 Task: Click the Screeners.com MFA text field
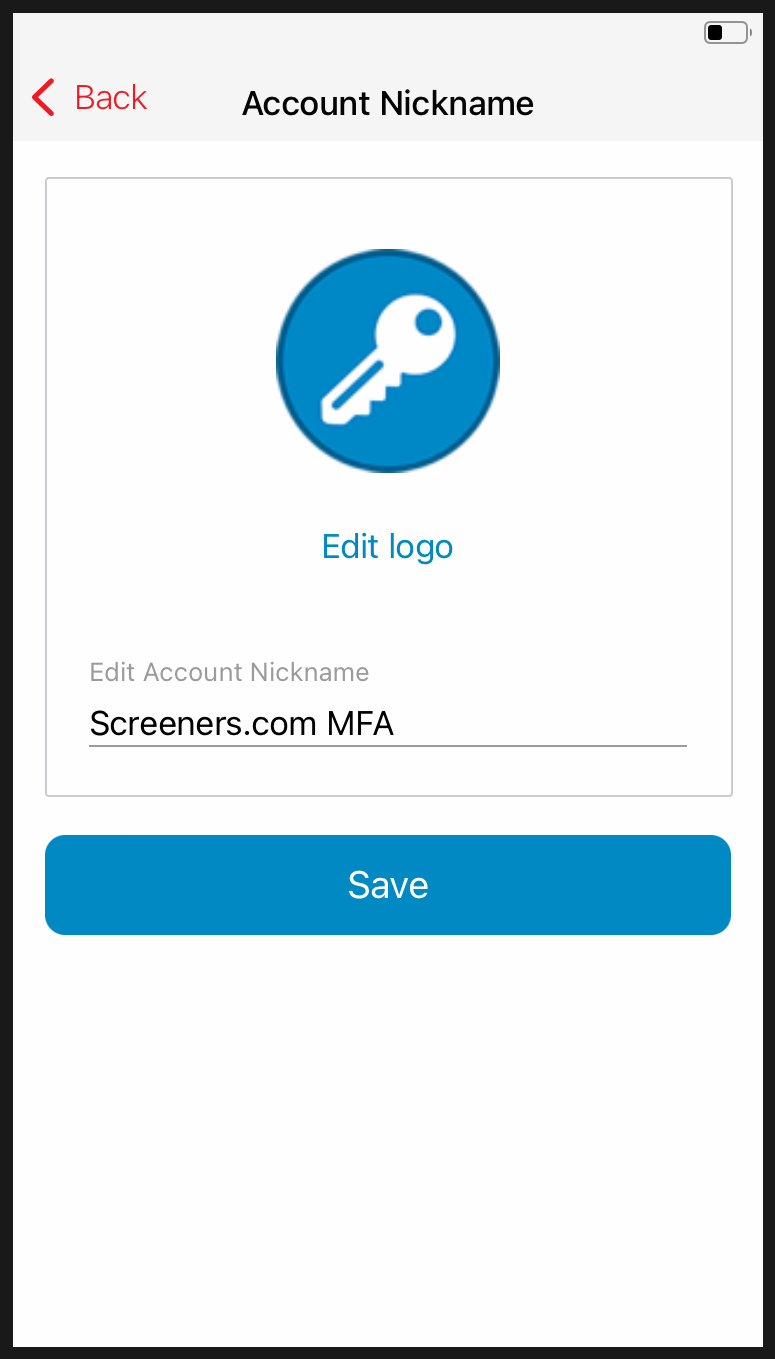[387, 723]
